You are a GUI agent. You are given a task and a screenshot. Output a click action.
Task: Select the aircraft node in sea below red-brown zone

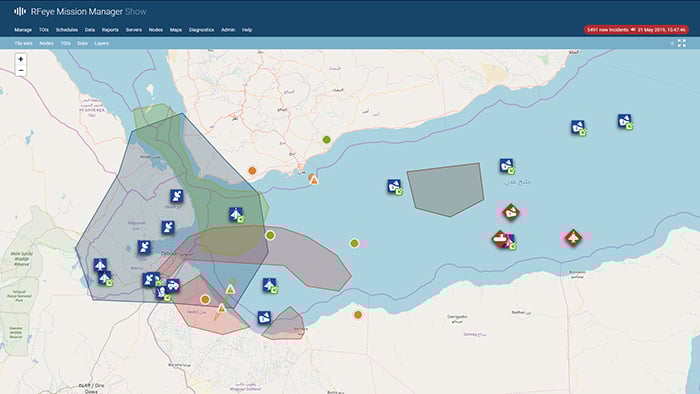[269, 285]
